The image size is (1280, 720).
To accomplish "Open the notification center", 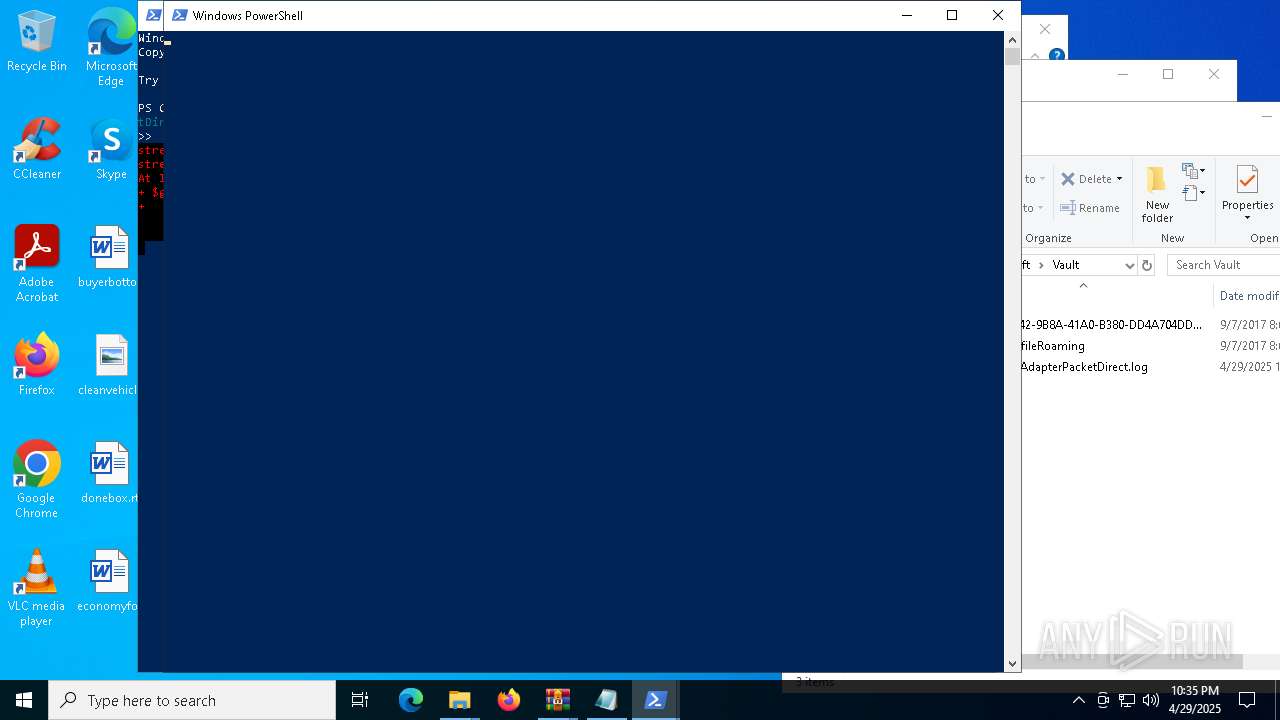I will 1247,700.
